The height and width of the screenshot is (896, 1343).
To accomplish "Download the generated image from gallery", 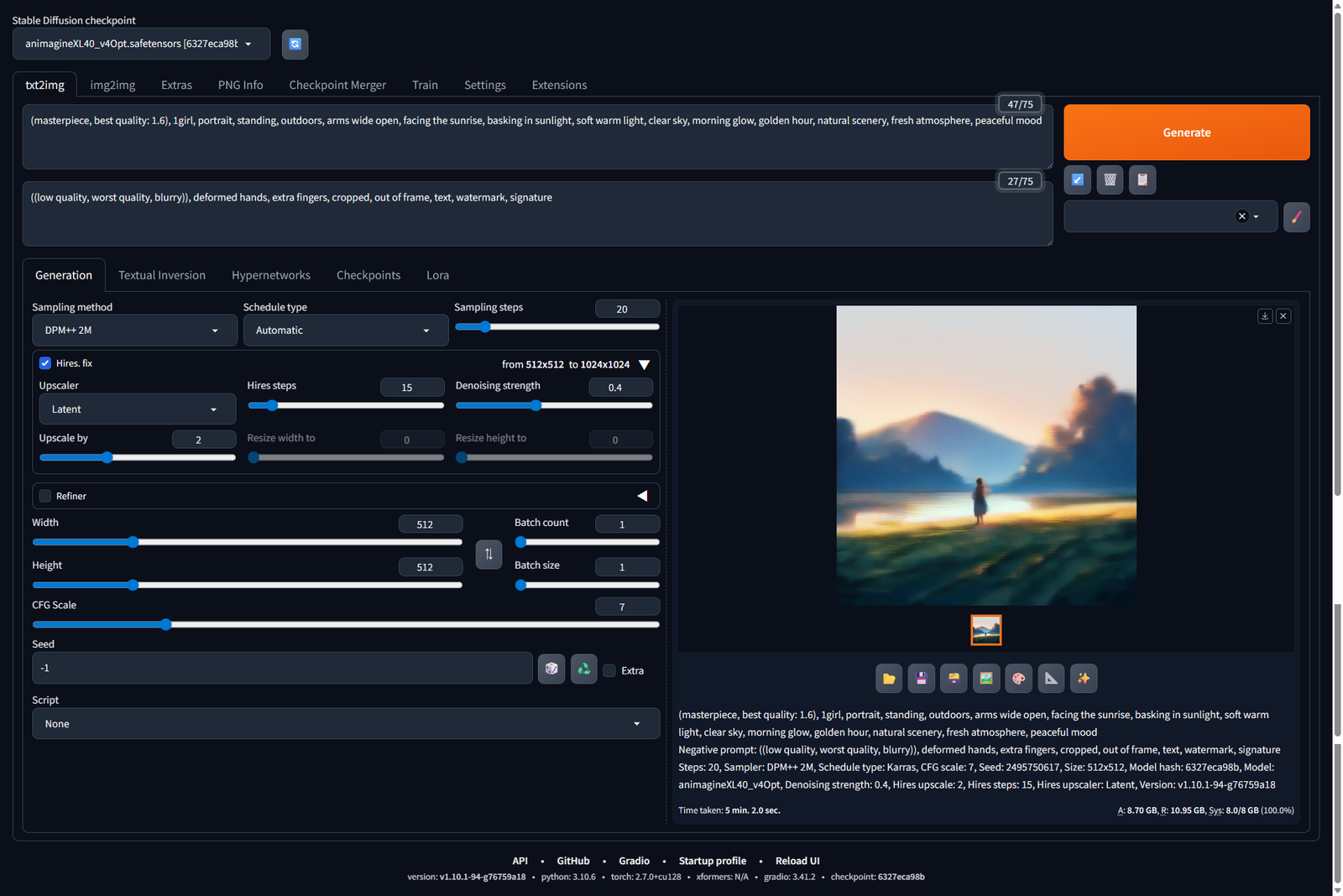I will [1265, 316].
